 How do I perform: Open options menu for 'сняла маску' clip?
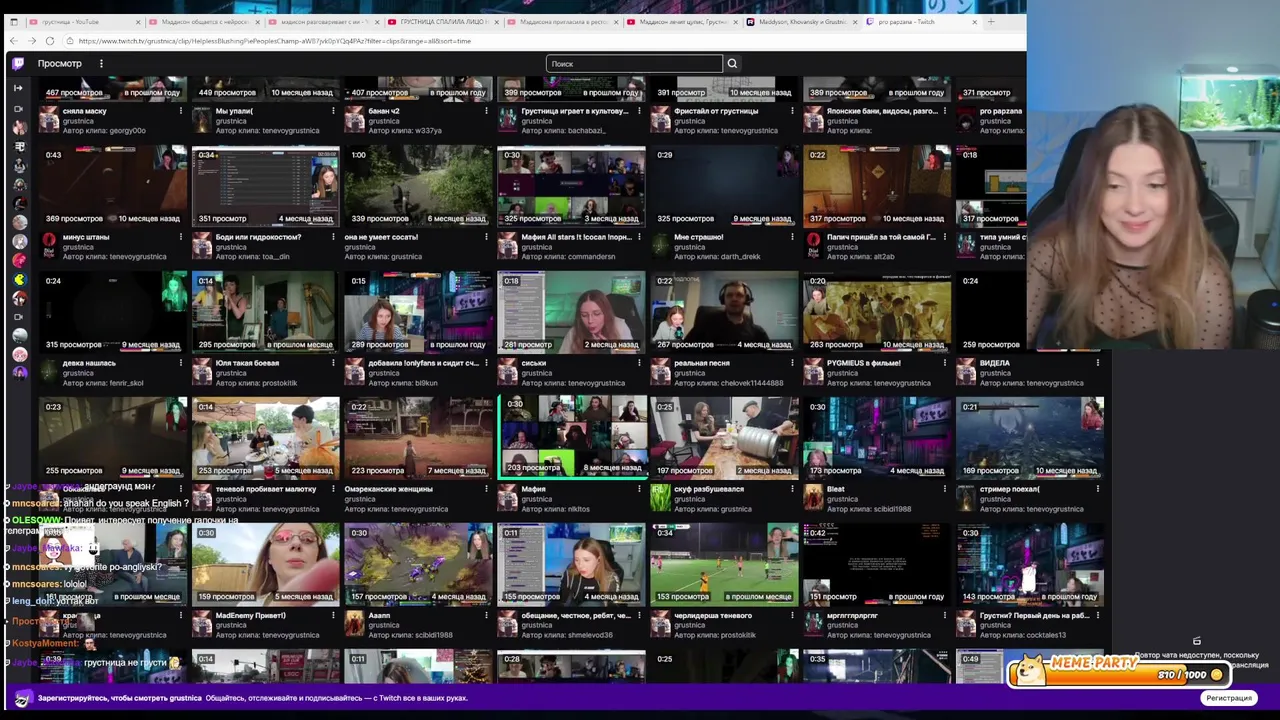(x=181, y=111)
